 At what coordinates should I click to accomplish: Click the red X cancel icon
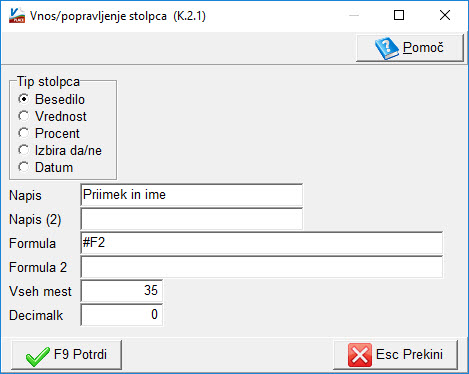pyautogui.click(x=360, y=355)
